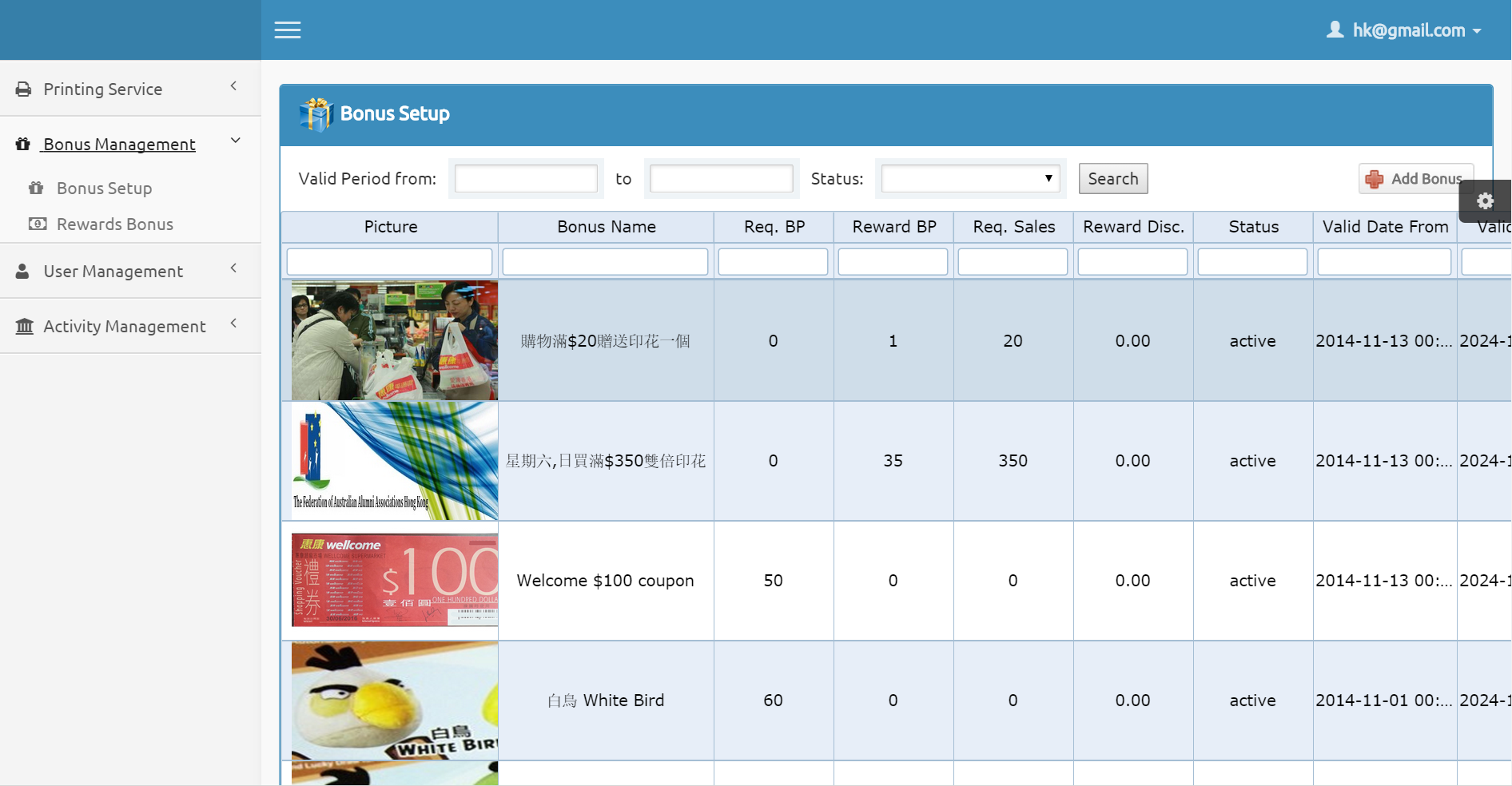Select the '星期六,日買滿$350雙倍印花' bonus name

(x=606, y=461)
